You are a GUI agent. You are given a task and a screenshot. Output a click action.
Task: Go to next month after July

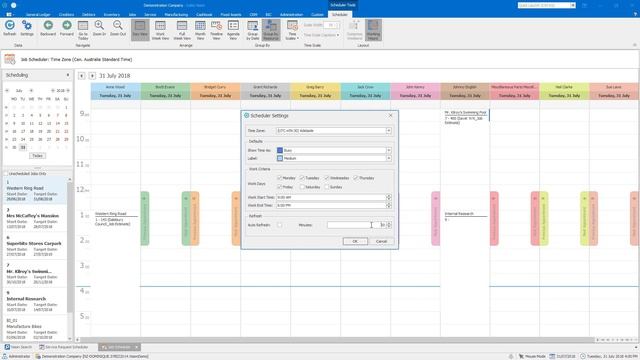click(31, 91)
